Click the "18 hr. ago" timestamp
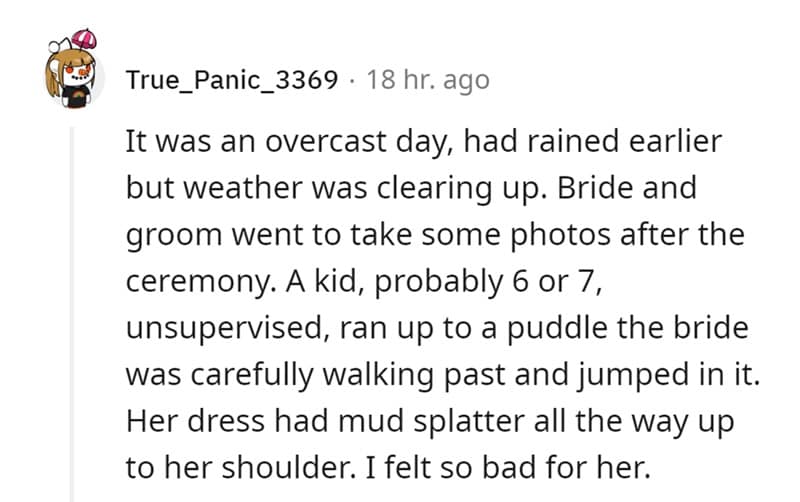800x502 pixels. [428, 79]
